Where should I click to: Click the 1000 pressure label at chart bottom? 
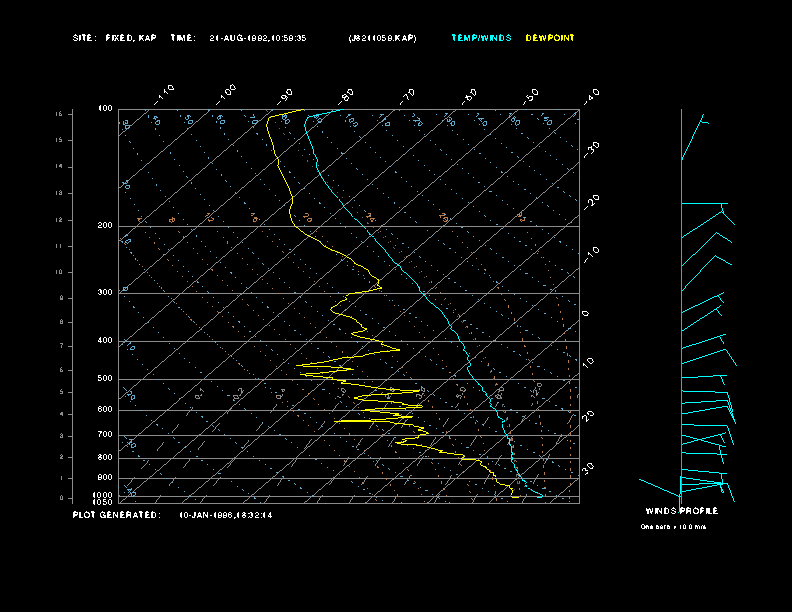click(104, 495)
